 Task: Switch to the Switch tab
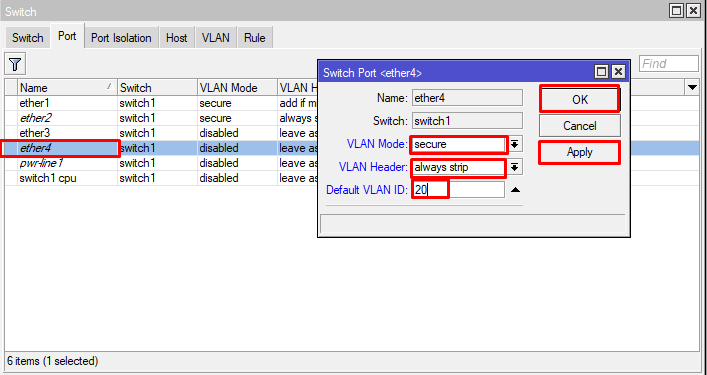tap(28, 38)
